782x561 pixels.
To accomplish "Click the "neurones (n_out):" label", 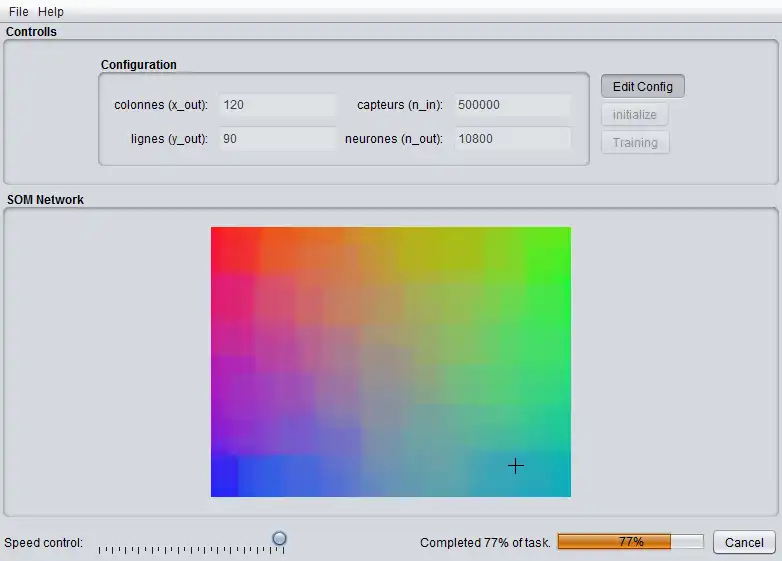I will pos(394,139).
